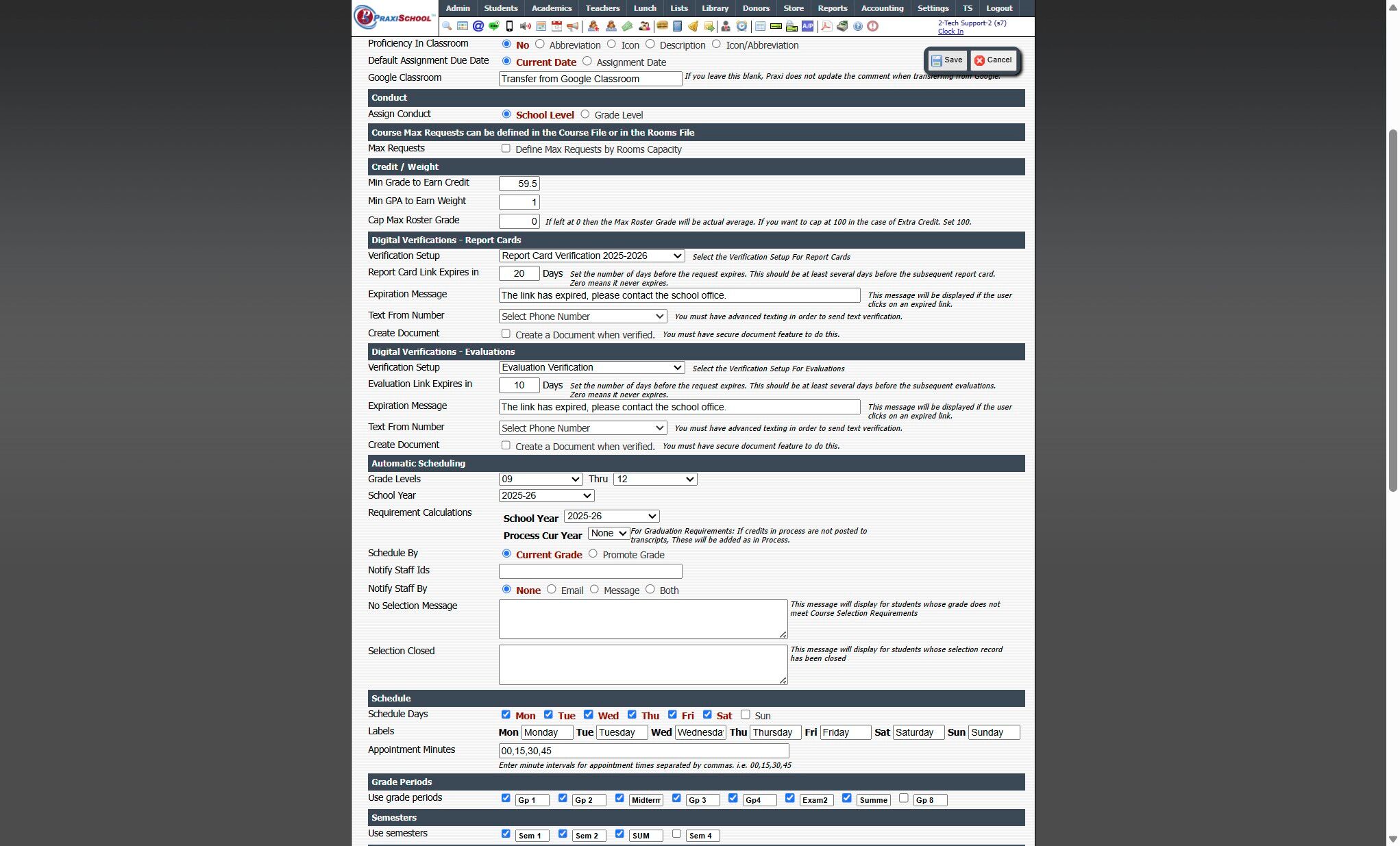Open the email @ icon

[478, 26]
